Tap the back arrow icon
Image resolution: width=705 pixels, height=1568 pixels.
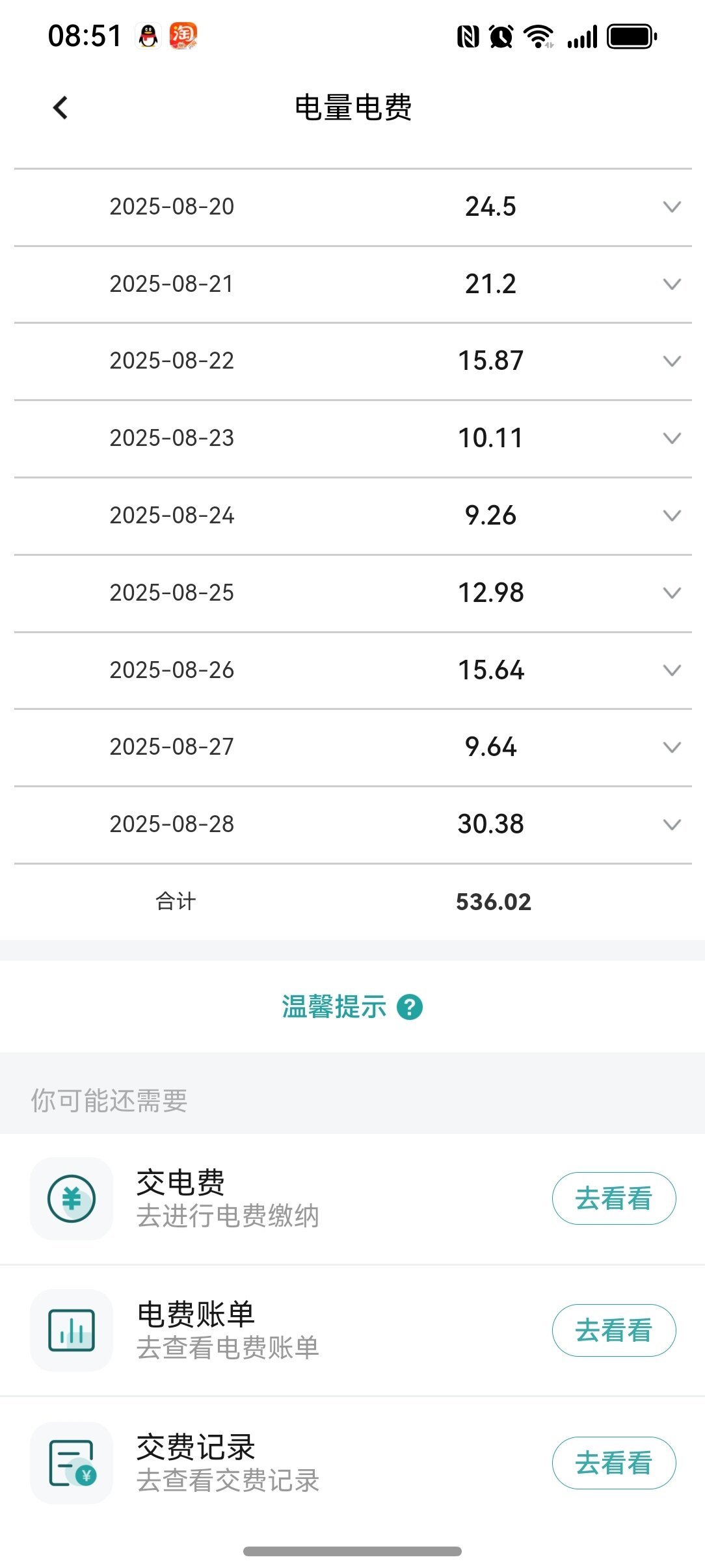(x=60, y=108)
